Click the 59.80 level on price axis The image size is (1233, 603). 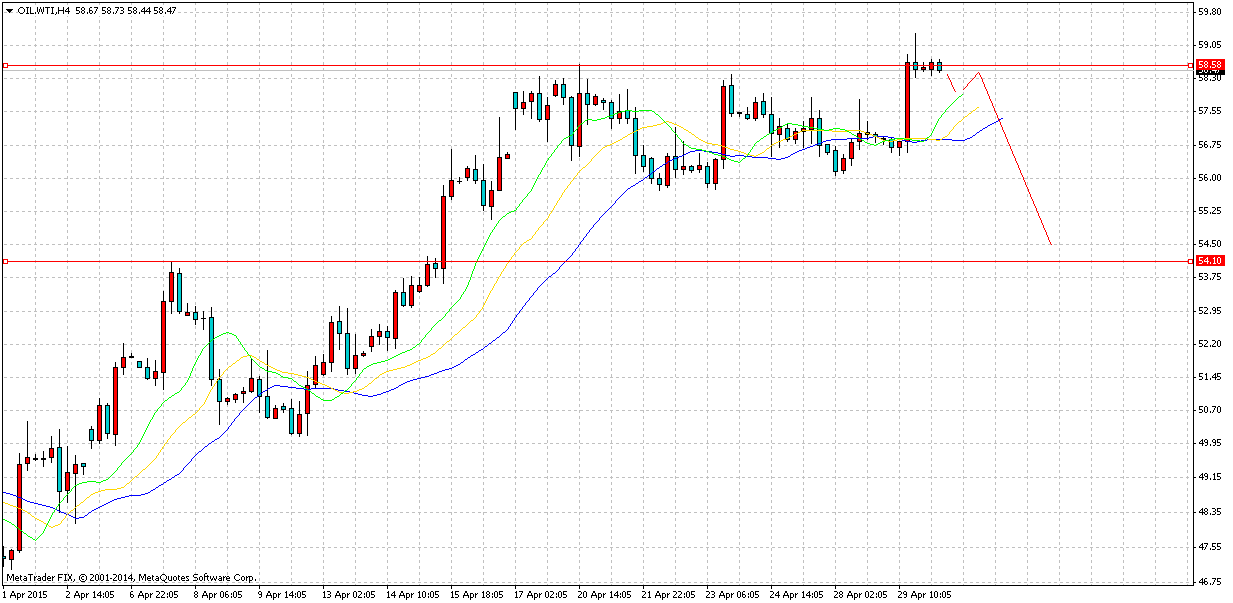(1210, 12)
